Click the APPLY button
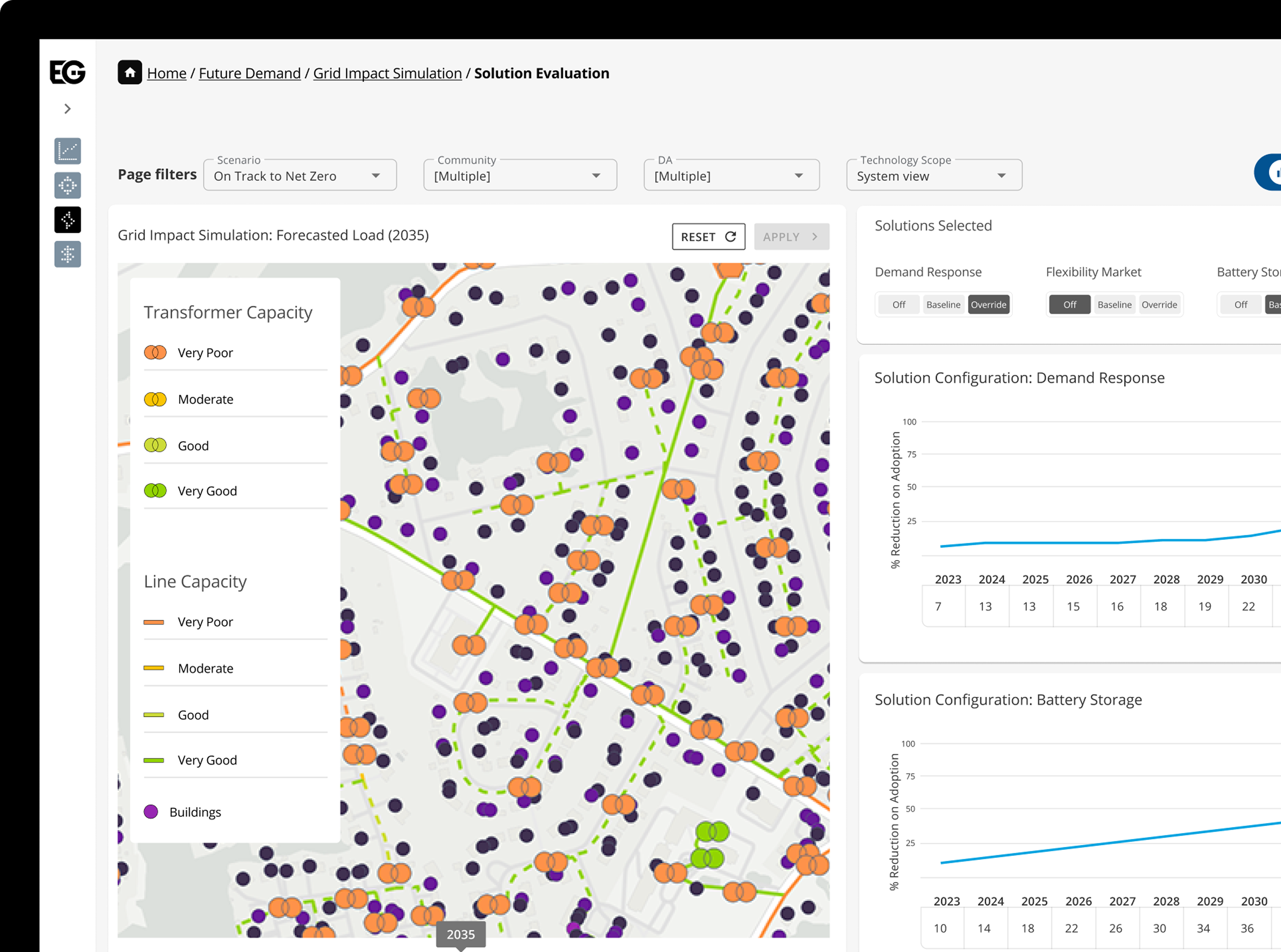Screen dimensions: 1281x952 tap(792, 237)
